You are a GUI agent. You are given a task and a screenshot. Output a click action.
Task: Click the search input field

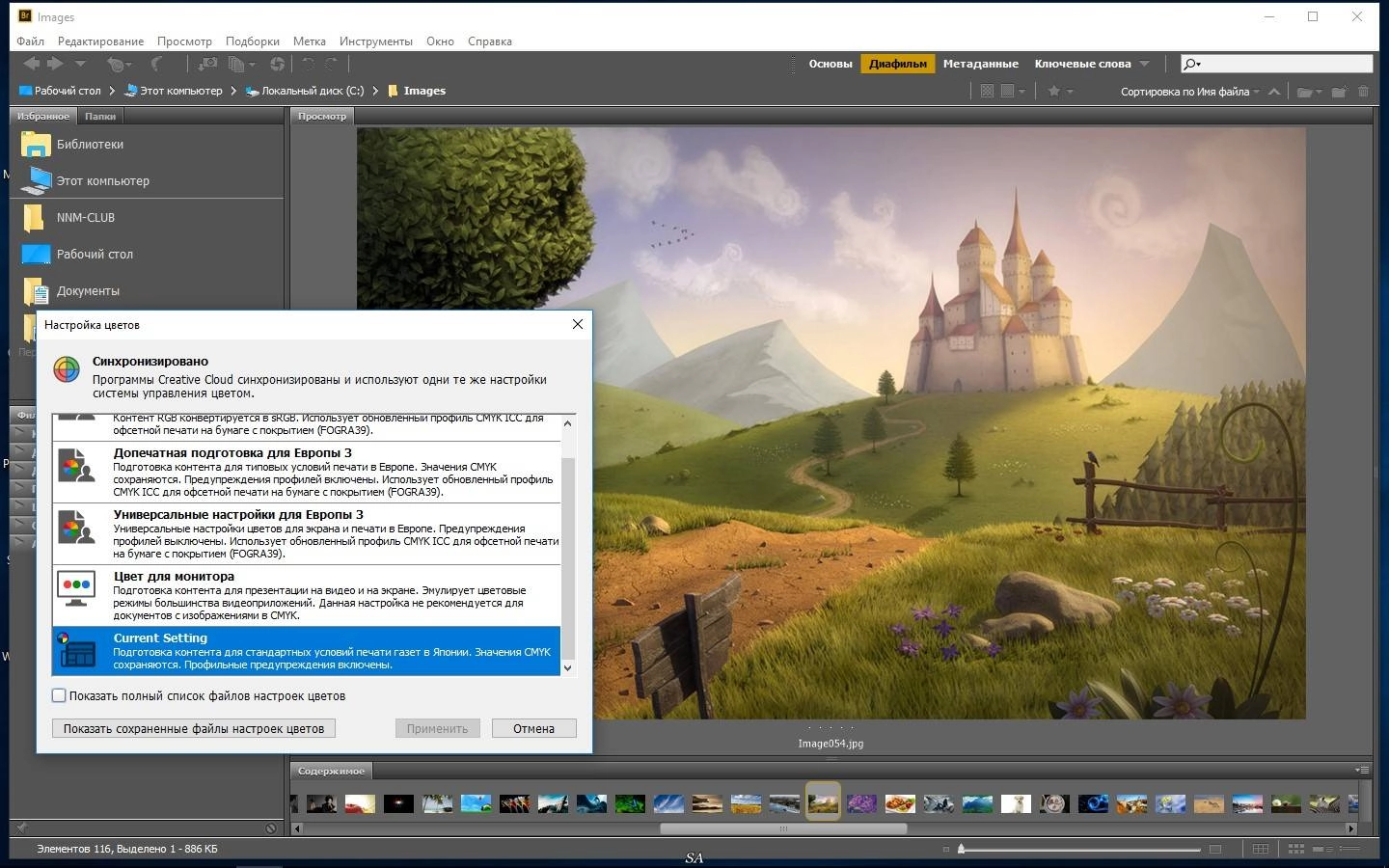point(1276,64)
